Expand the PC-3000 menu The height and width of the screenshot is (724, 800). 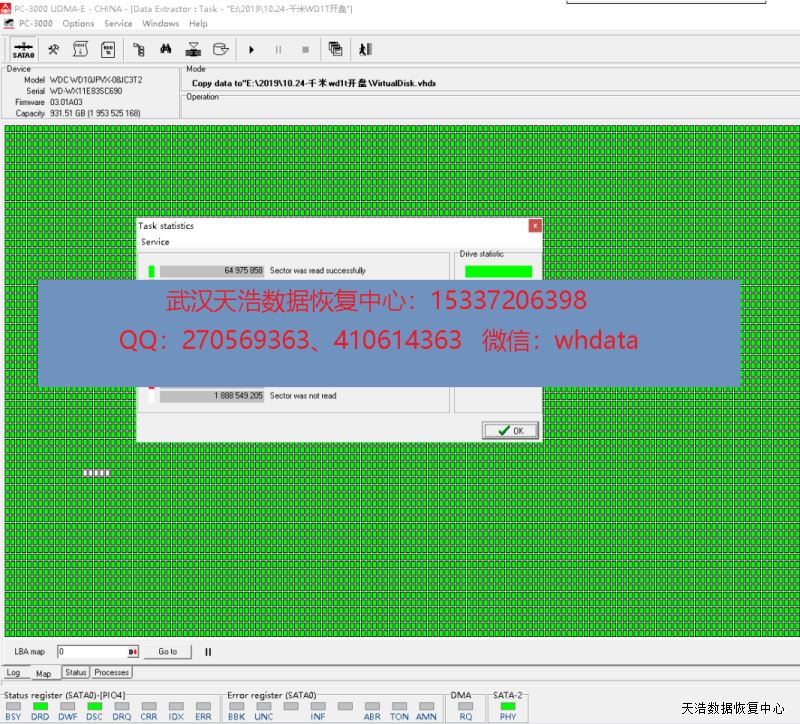[x=30, y=23]
